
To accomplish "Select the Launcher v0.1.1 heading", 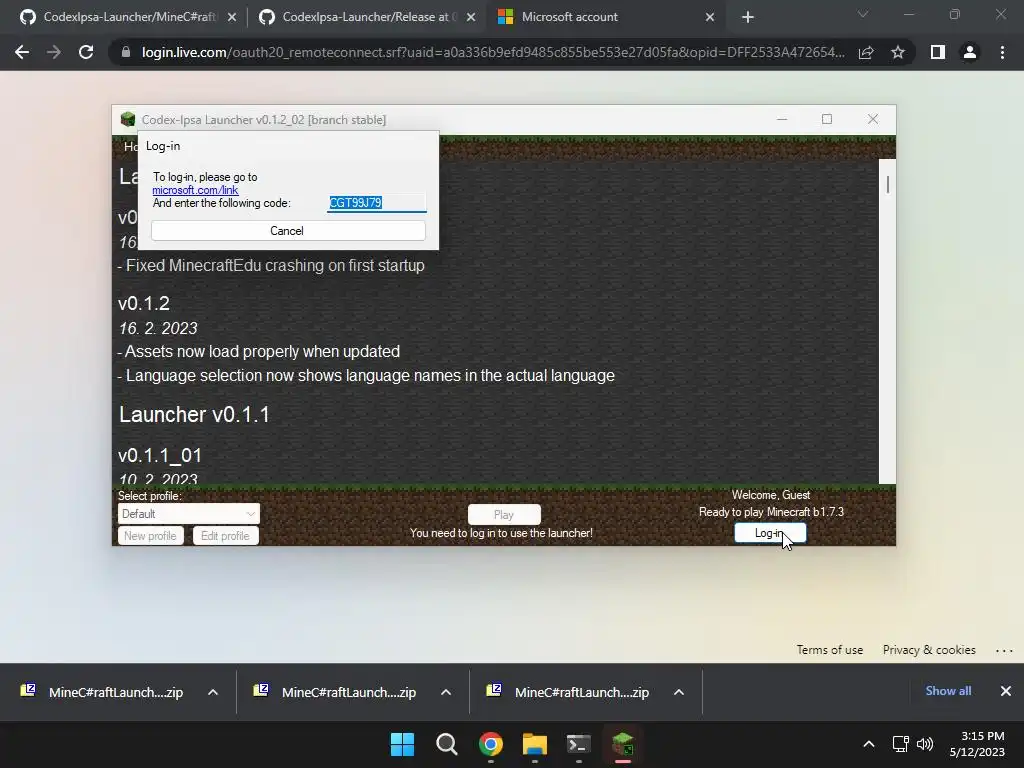I will [x=194, y=415].
